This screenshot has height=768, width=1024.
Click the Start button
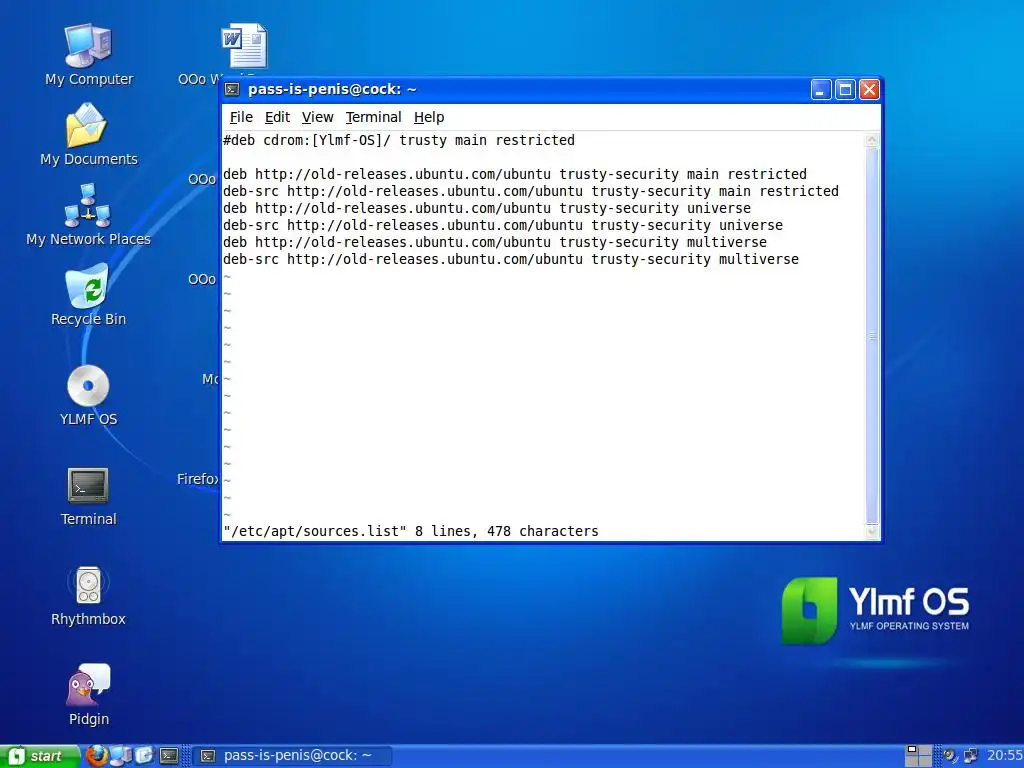click(39, 756)
